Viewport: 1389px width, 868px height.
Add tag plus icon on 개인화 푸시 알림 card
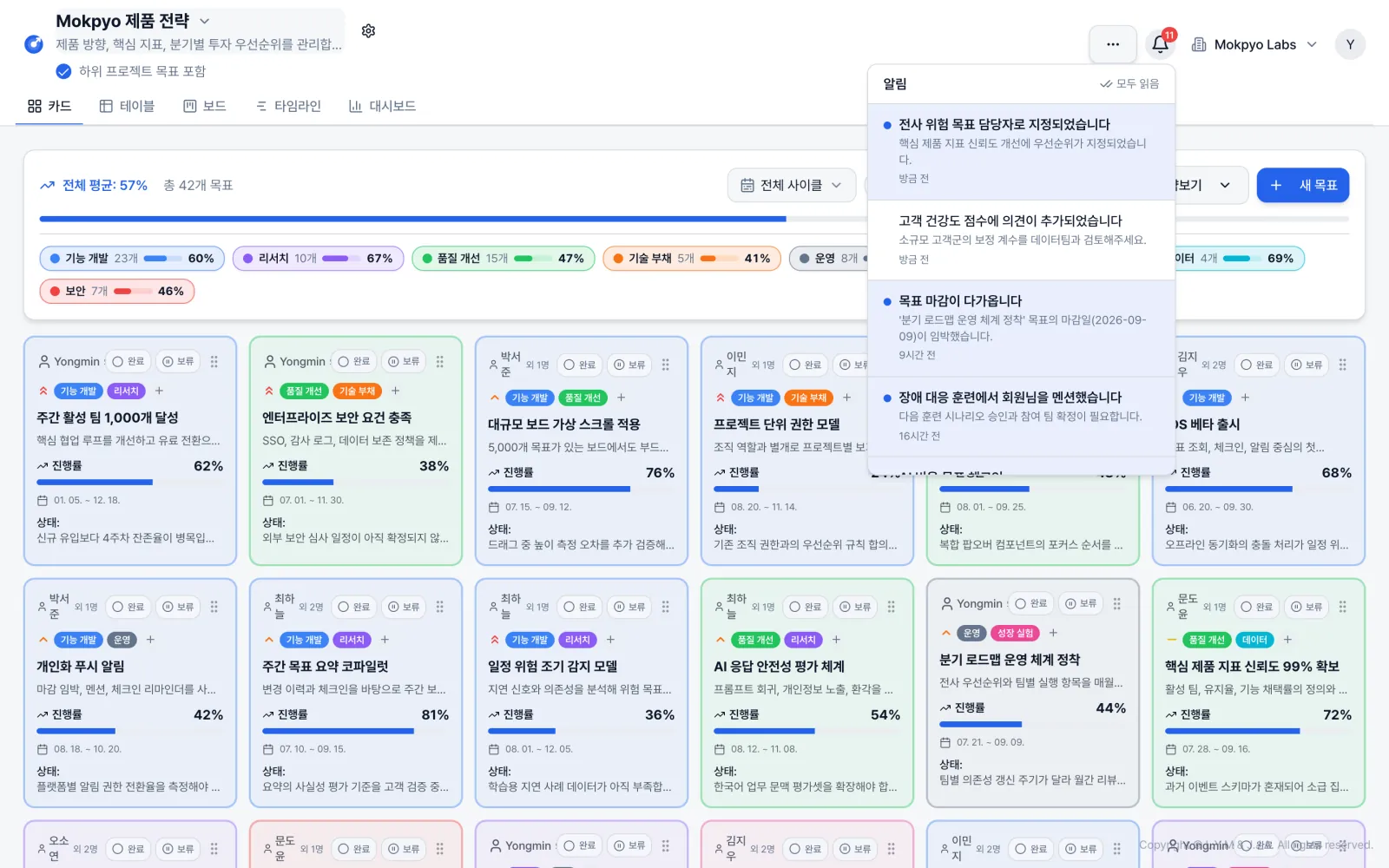pyautogui.click(x=150, y=640)
